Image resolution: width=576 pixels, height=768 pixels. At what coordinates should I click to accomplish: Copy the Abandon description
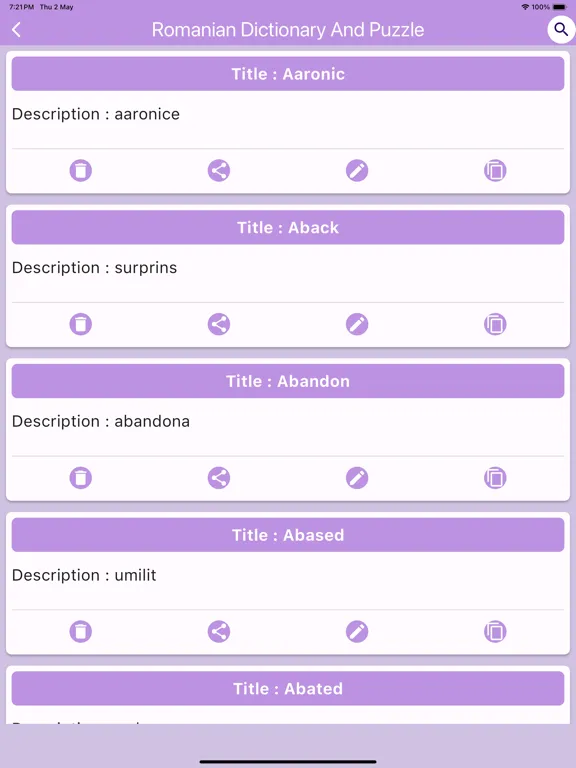pyautogui.click(x=495, y=478)
